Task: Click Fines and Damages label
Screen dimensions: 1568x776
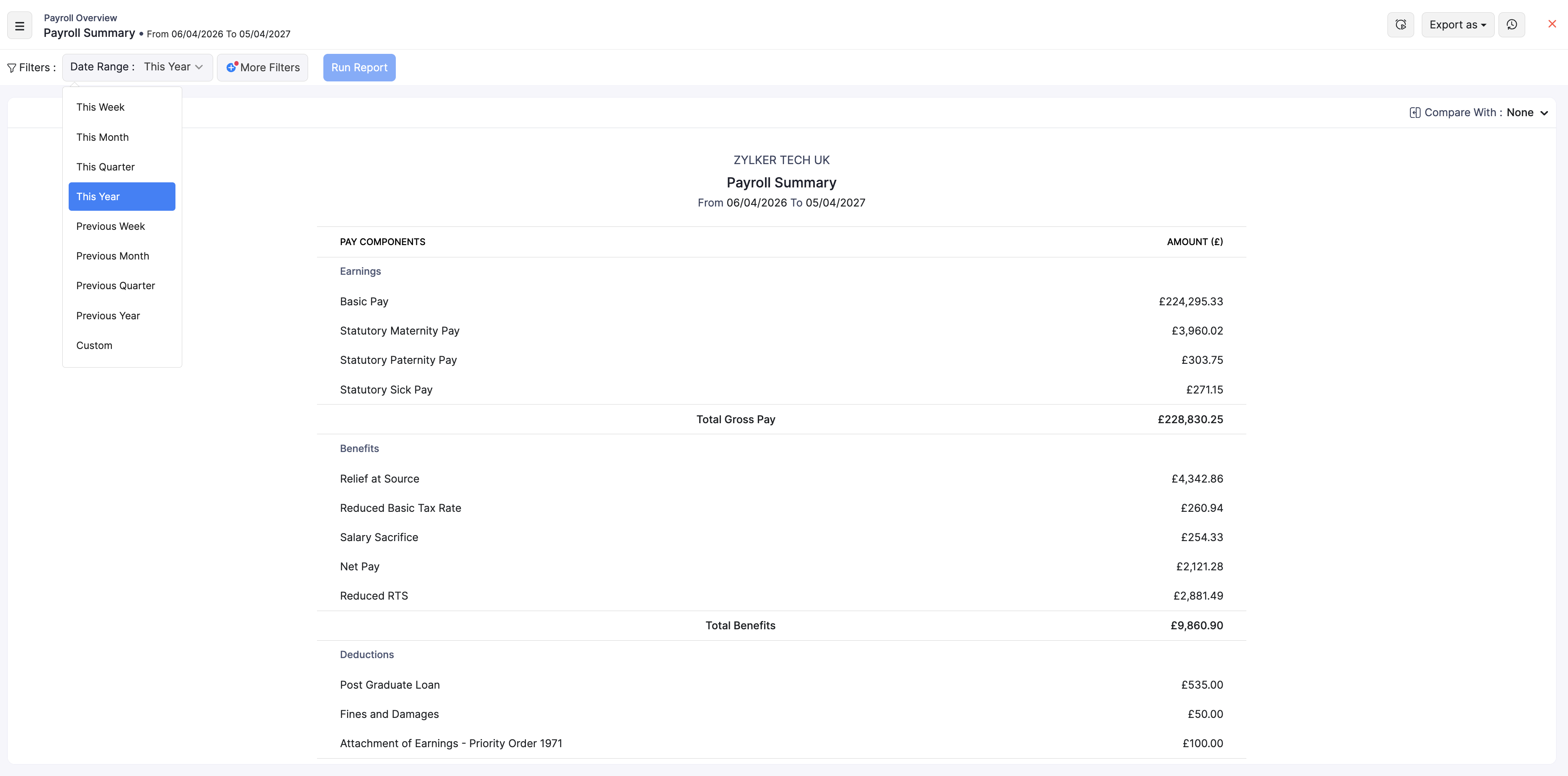Action: (389, 714)
